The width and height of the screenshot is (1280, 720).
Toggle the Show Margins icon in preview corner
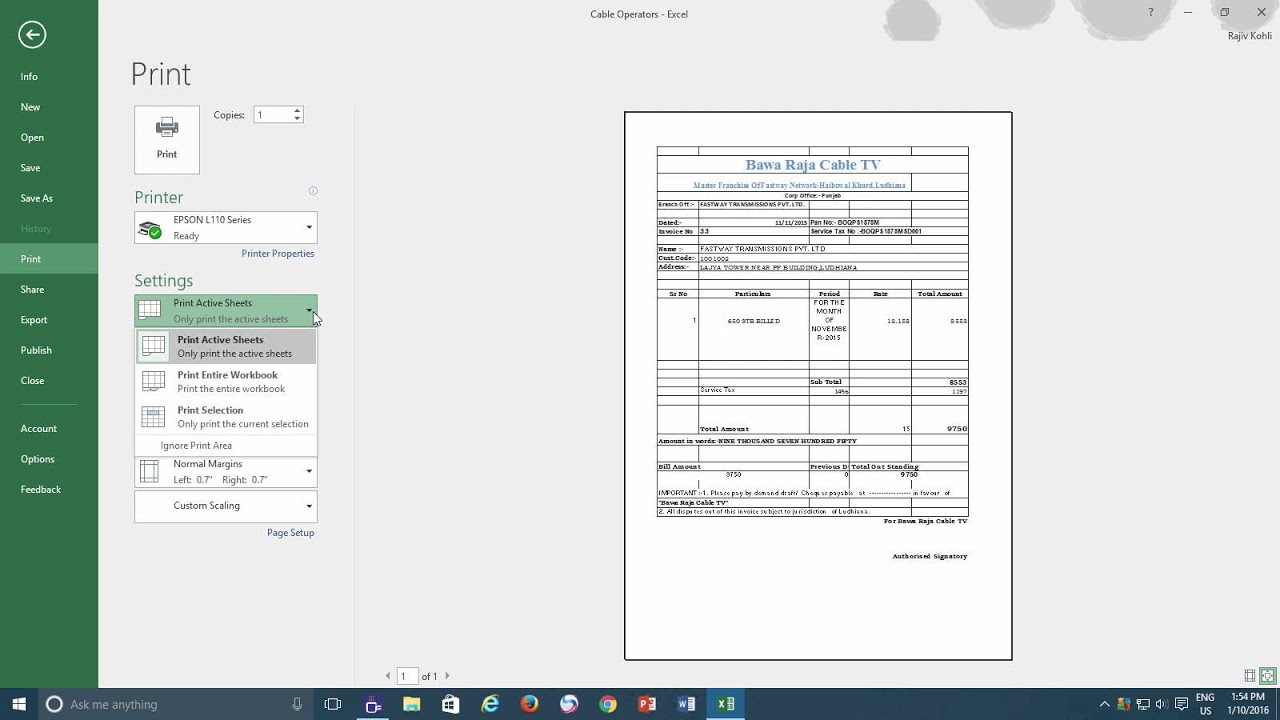coord(1250,676)
